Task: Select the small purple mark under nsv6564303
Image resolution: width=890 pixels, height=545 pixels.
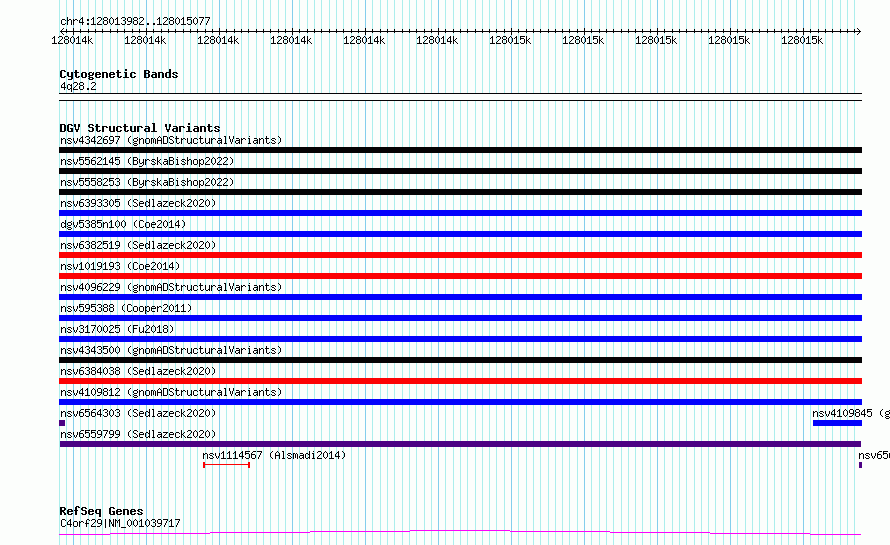Action: (62, 423)
